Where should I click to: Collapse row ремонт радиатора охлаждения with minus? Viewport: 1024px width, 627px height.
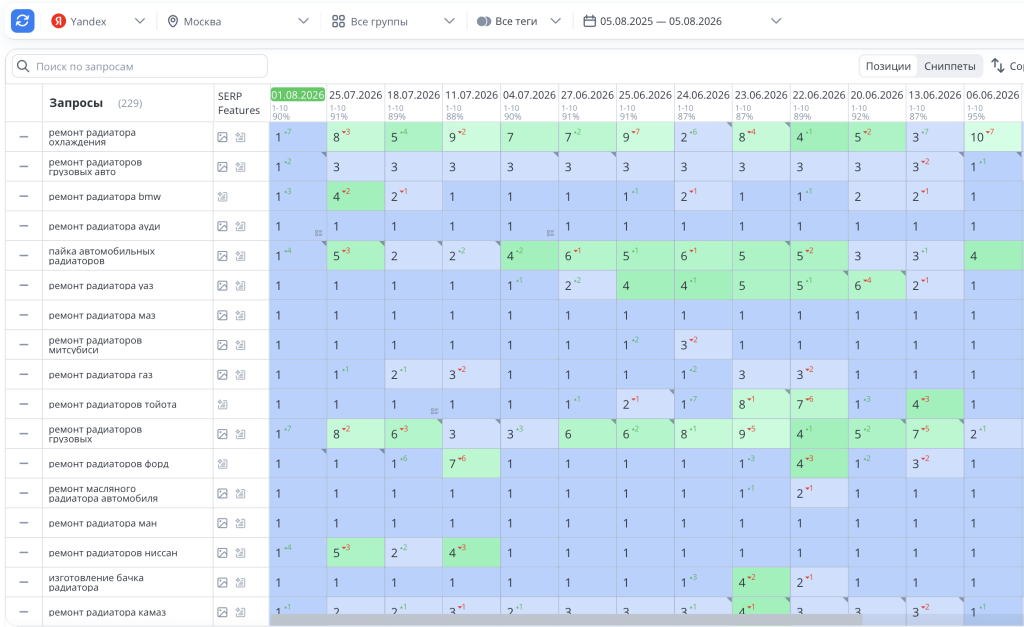(24, 137)
